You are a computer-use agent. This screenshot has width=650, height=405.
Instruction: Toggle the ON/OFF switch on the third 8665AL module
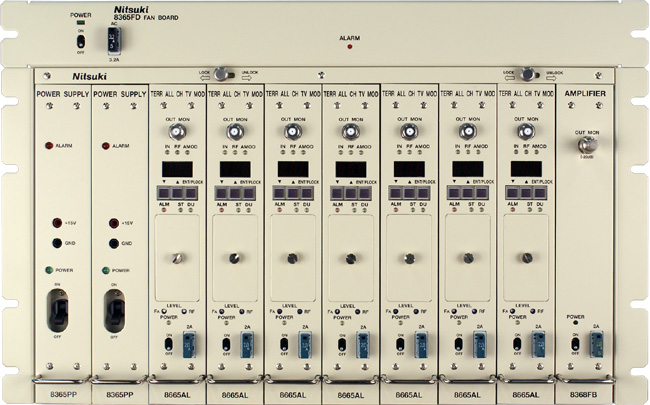[284, 344]
